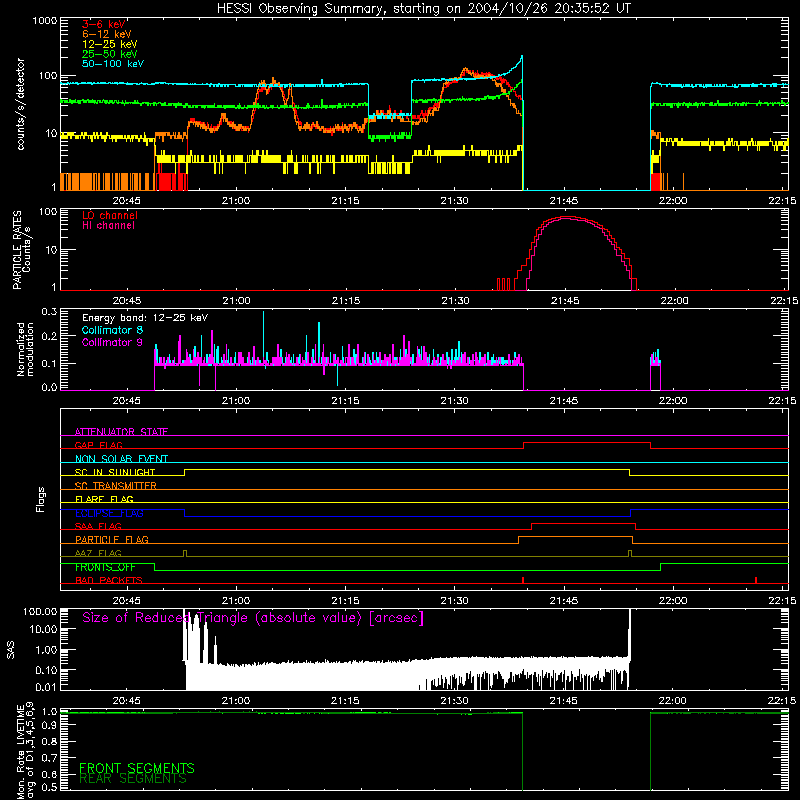Click the 'PARTICLE RATES' axis label
The image size is (800, 800).
[x=17, y=250]
